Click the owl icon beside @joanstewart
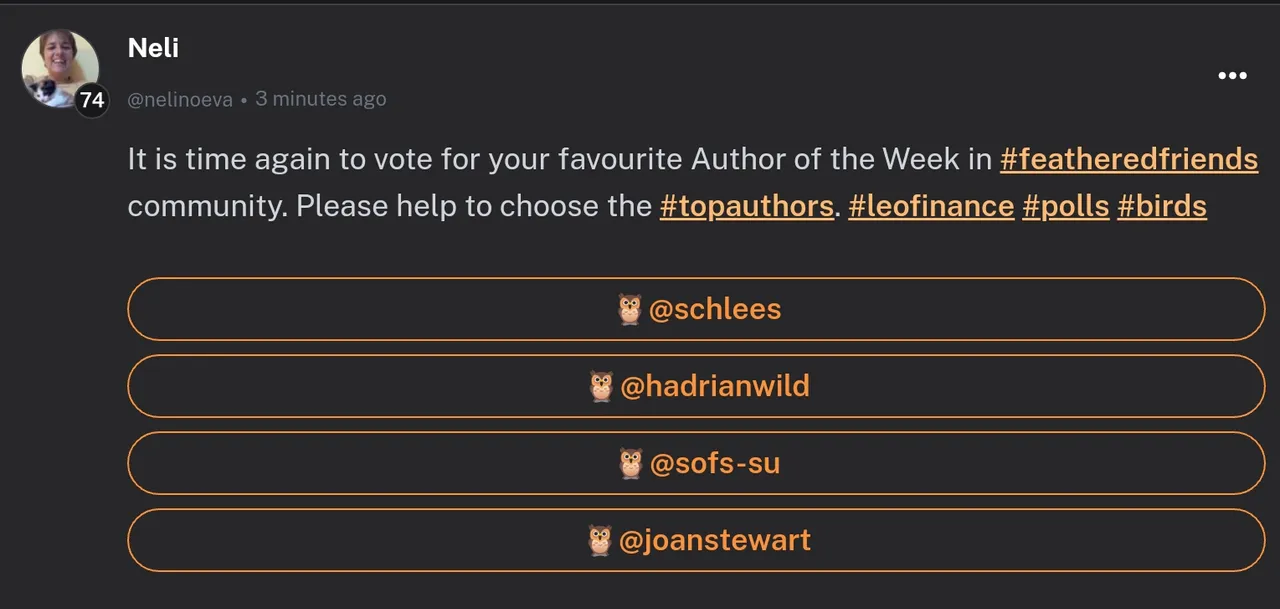Screen dimensions: 1280x609 point(599,540)
